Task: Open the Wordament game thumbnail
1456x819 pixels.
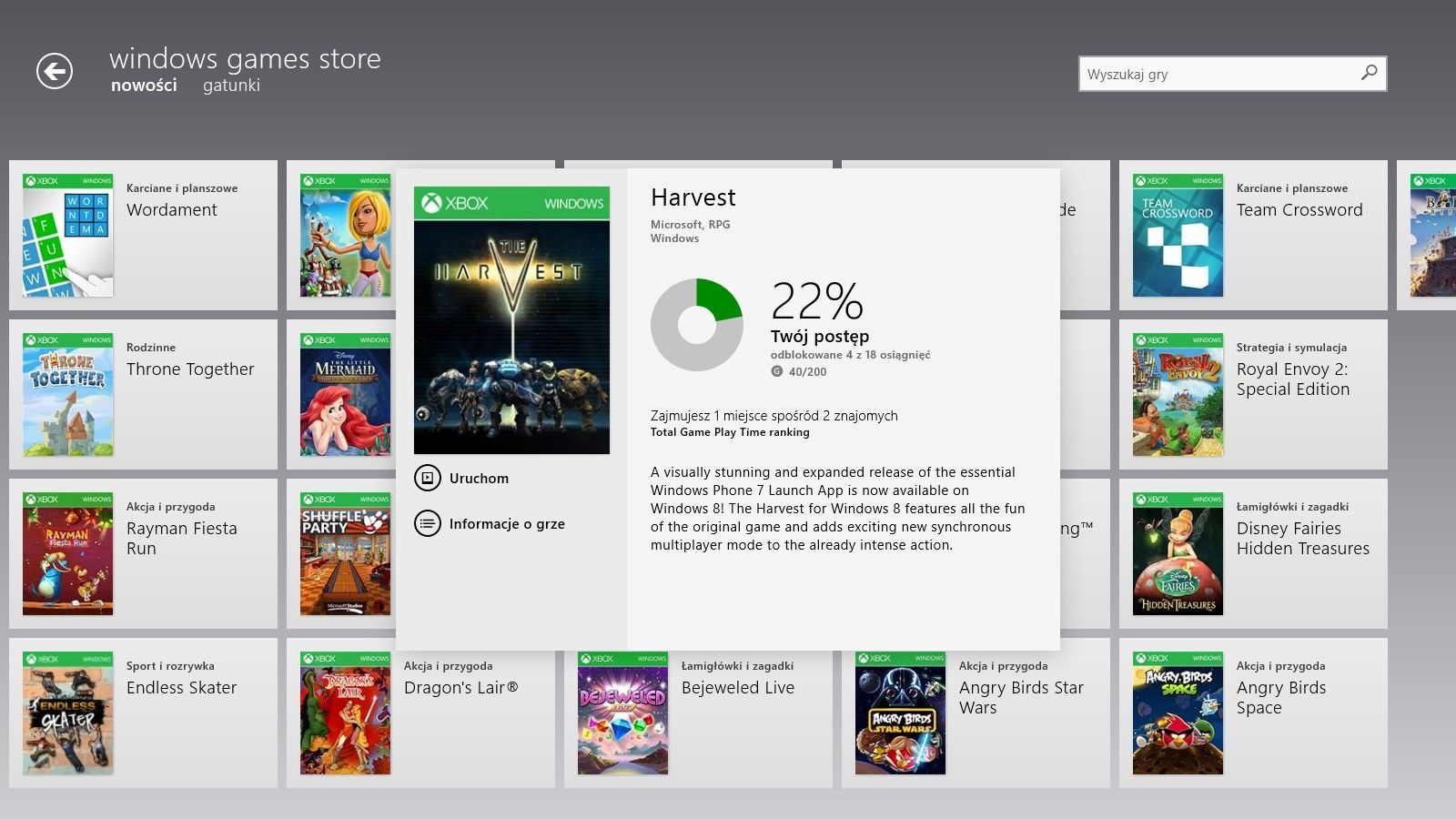Action: click(68, 235)
